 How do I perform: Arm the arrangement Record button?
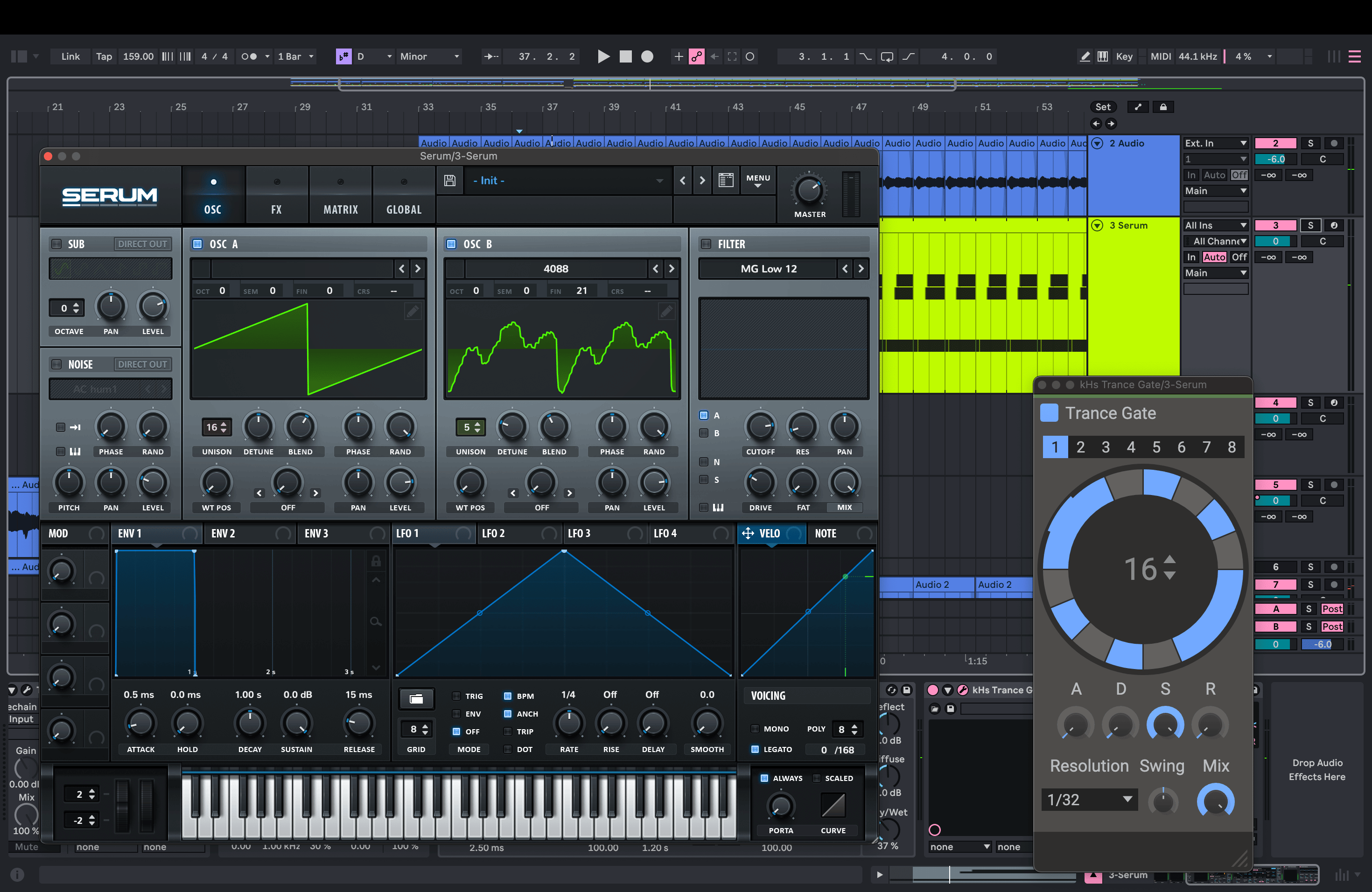pos(647,56)
